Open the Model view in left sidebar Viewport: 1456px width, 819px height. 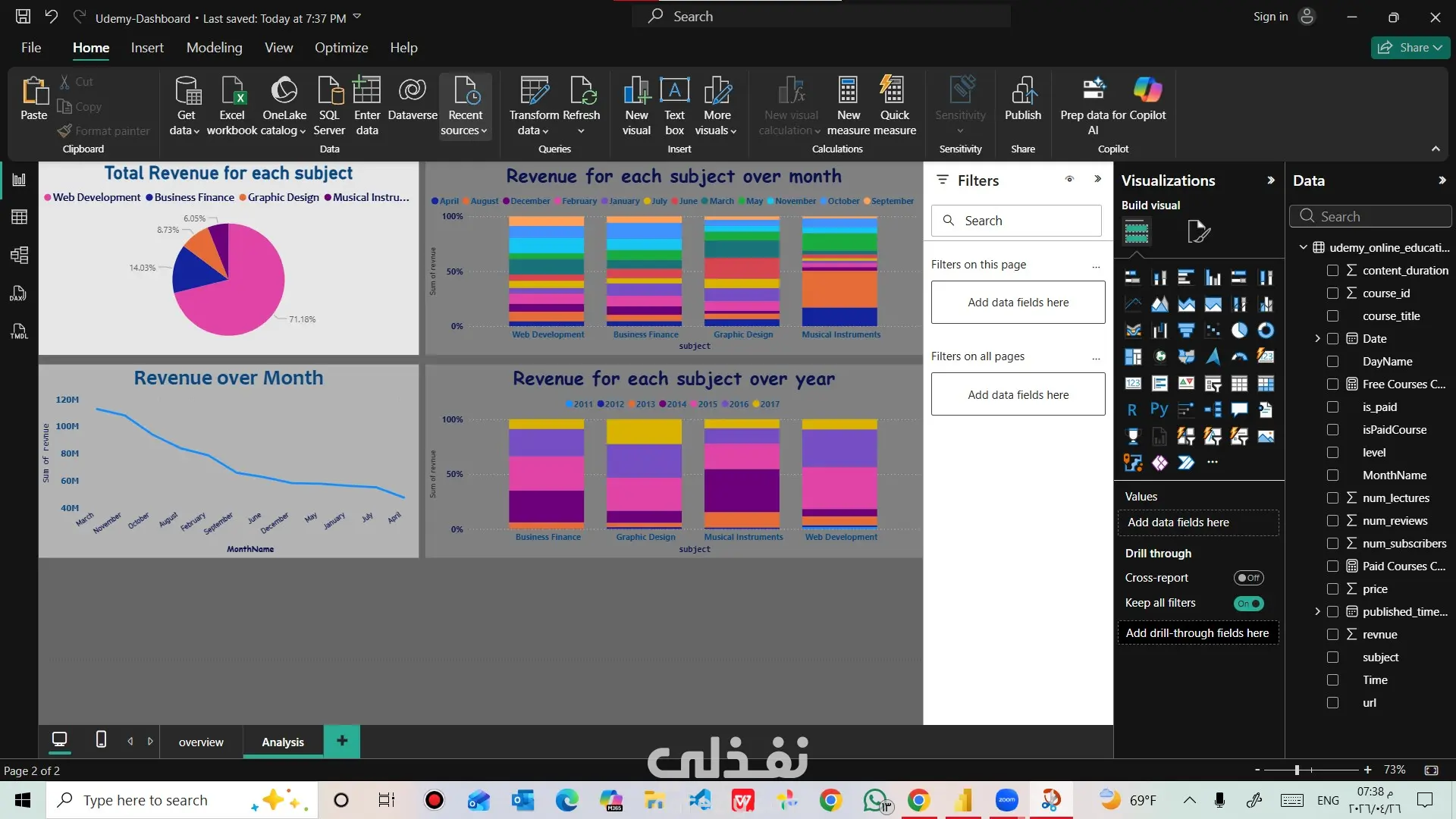19,255
